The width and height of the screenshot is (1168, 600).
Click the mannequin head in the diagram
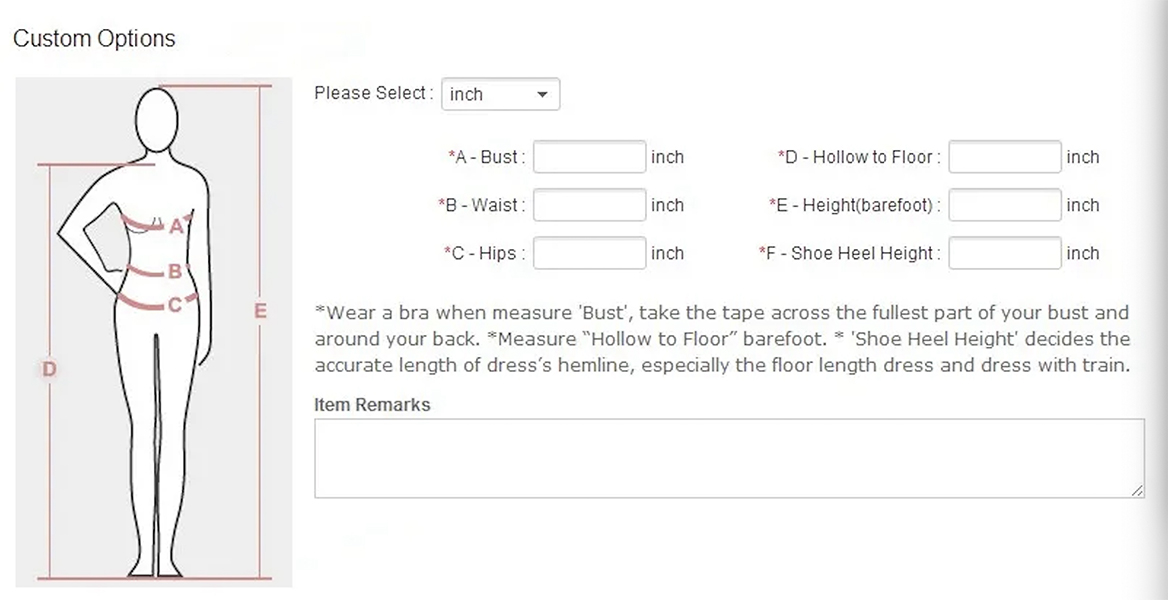[157, 119]
